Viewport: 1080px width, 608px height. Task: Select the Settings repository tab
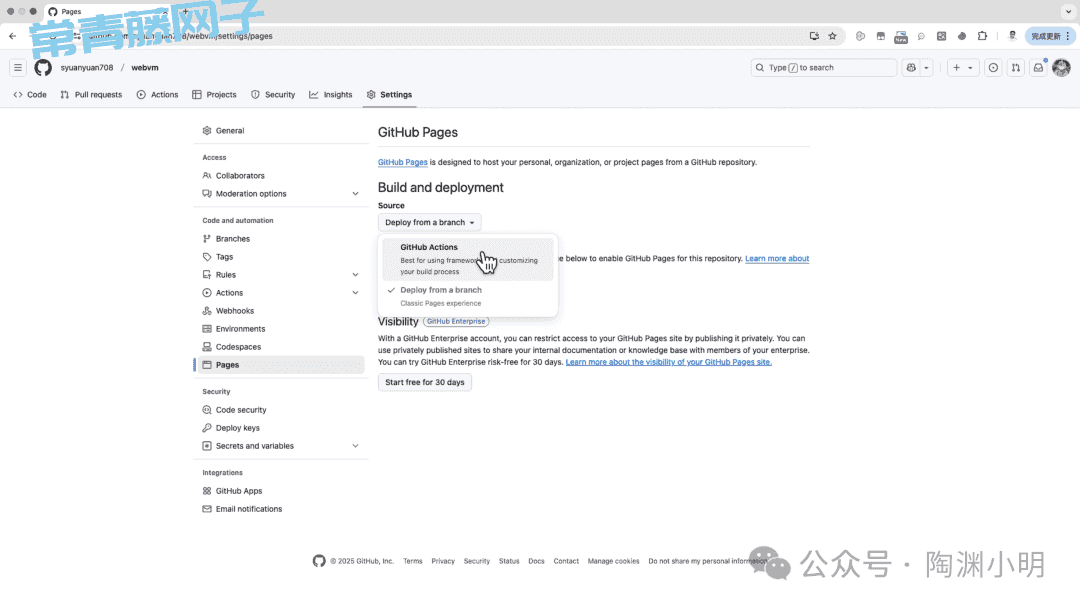click(389, 95)
